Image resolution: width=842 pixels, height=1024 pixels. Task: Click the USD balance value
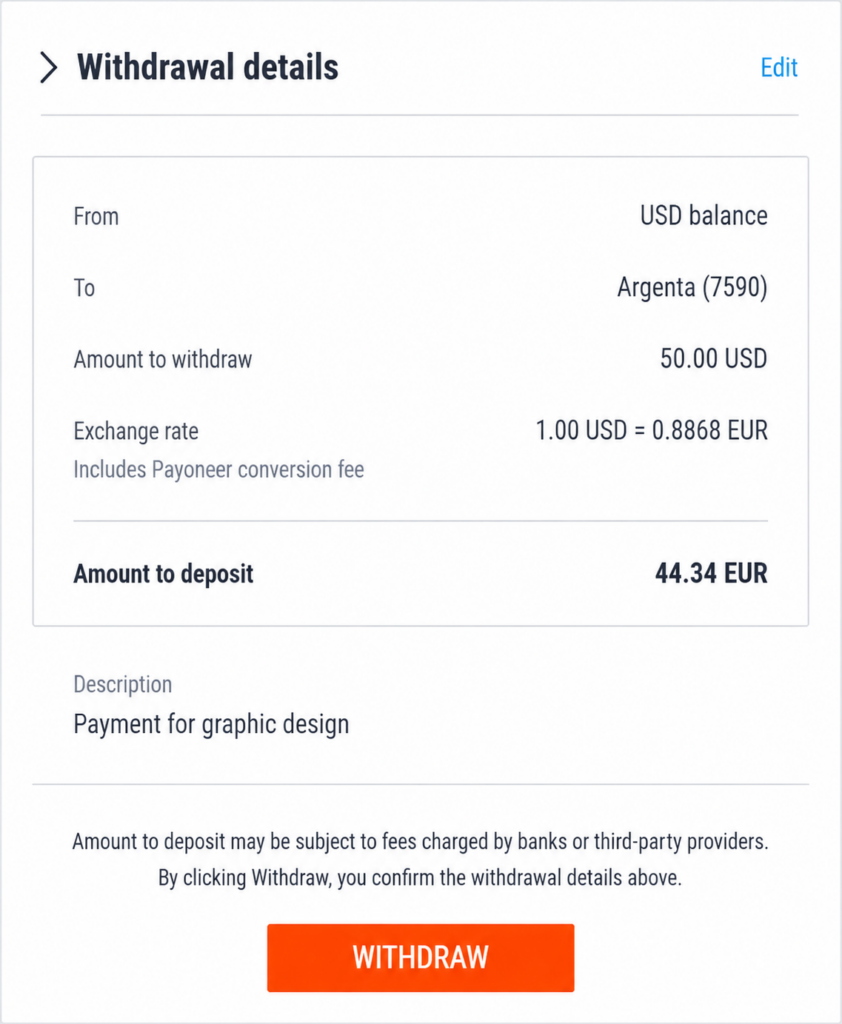(x=704, y=216)
